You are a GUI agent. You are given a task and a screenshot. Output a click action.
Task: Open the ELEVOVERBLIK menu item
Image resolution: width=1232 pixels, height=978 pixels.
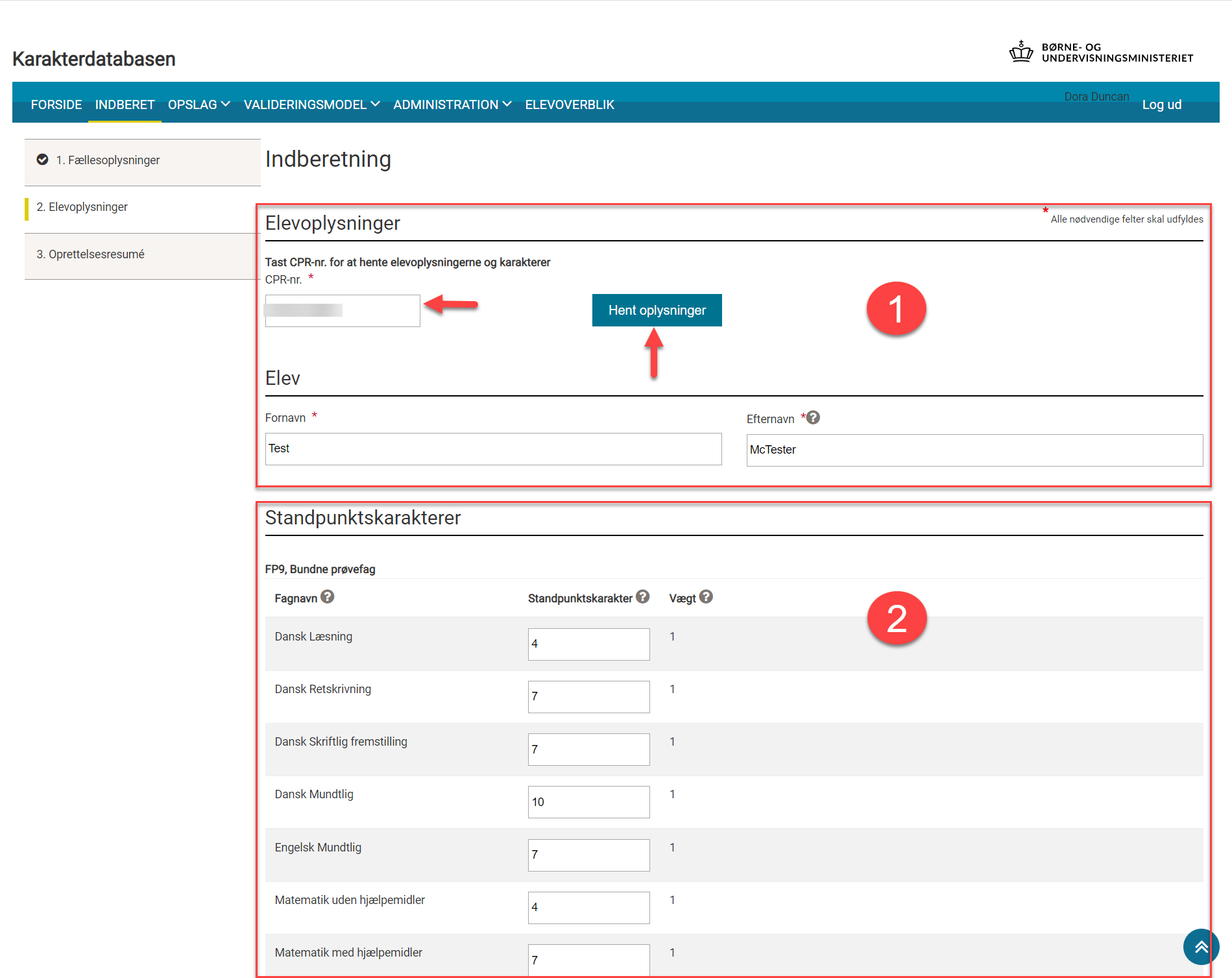pos(570,104)
